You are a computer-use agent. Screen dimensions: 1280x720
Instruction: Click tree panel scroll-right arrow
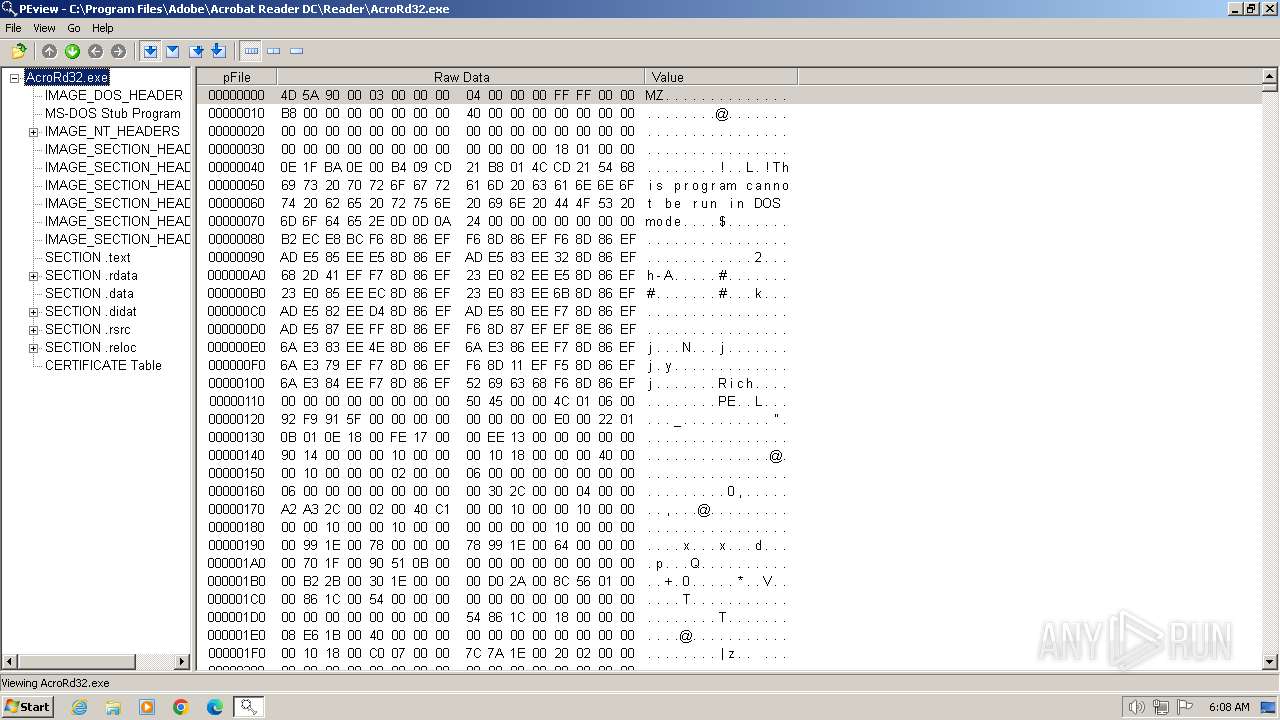pyautogui.click(x=182, y=661)
